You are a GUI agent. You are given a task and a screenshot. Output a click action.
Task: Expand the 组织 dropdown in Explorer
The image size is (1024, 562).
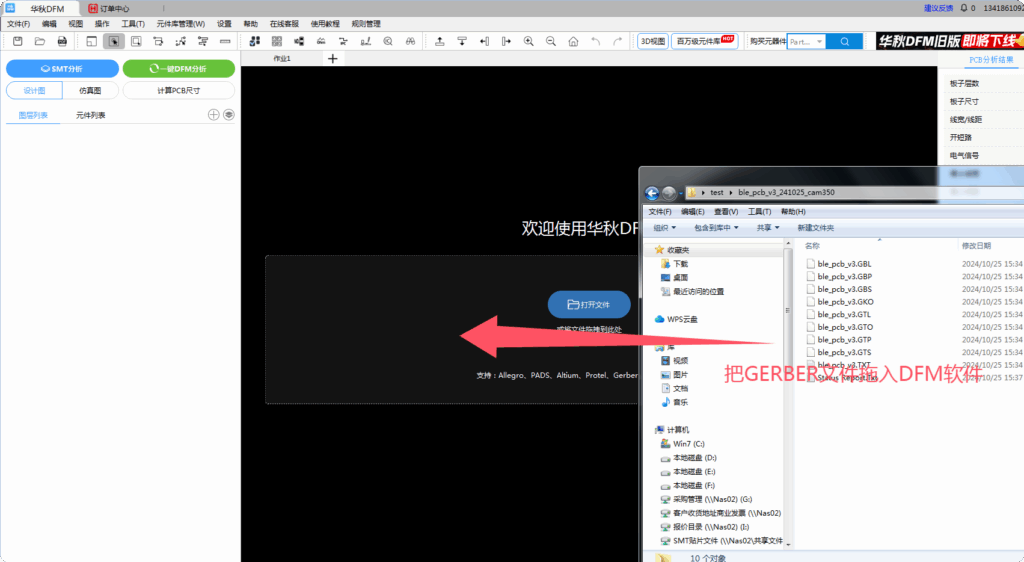click(664, 227)
